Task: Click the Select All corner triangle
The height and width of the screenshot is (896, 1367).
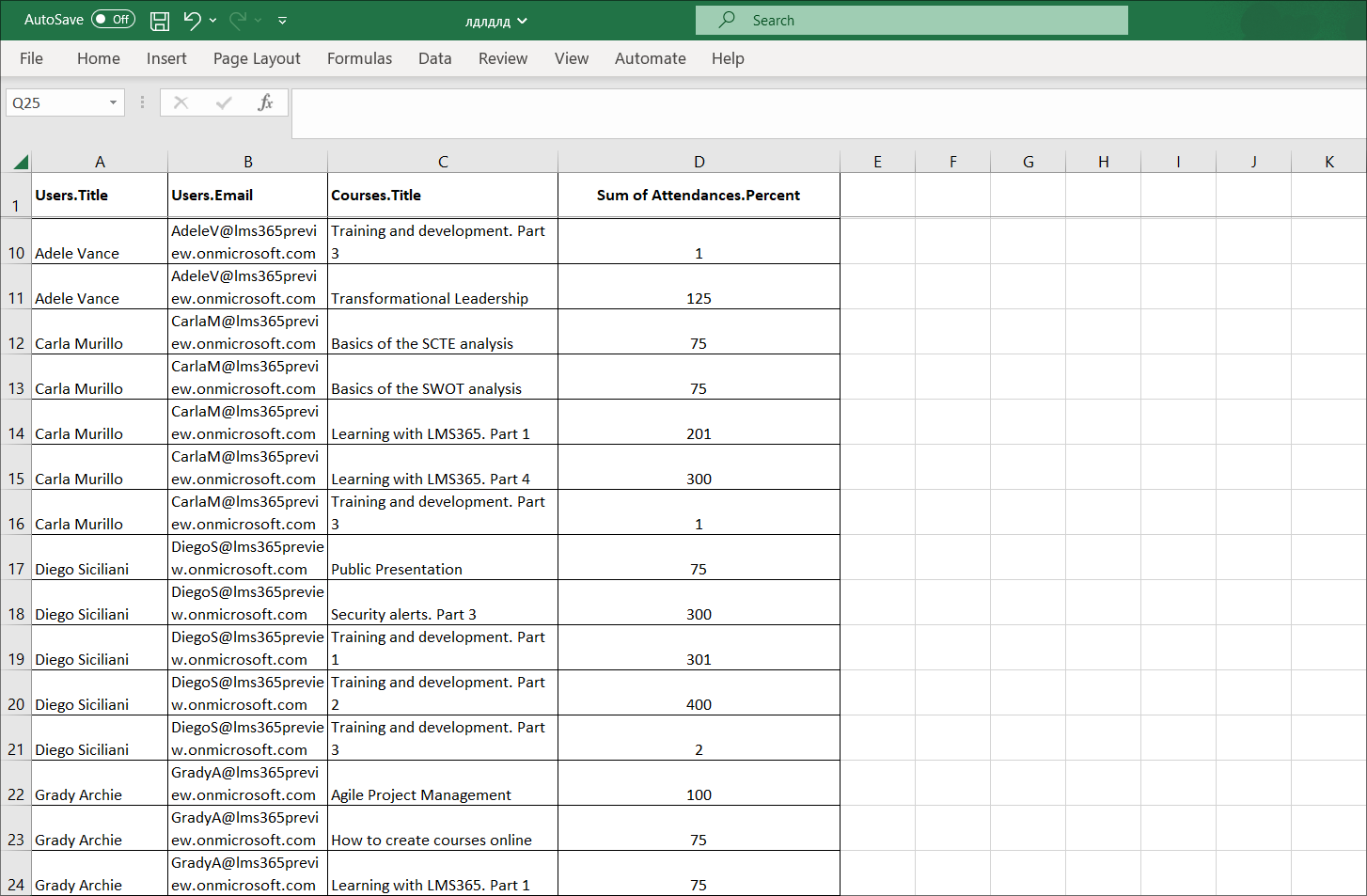Action: click(x=20, y=162)
